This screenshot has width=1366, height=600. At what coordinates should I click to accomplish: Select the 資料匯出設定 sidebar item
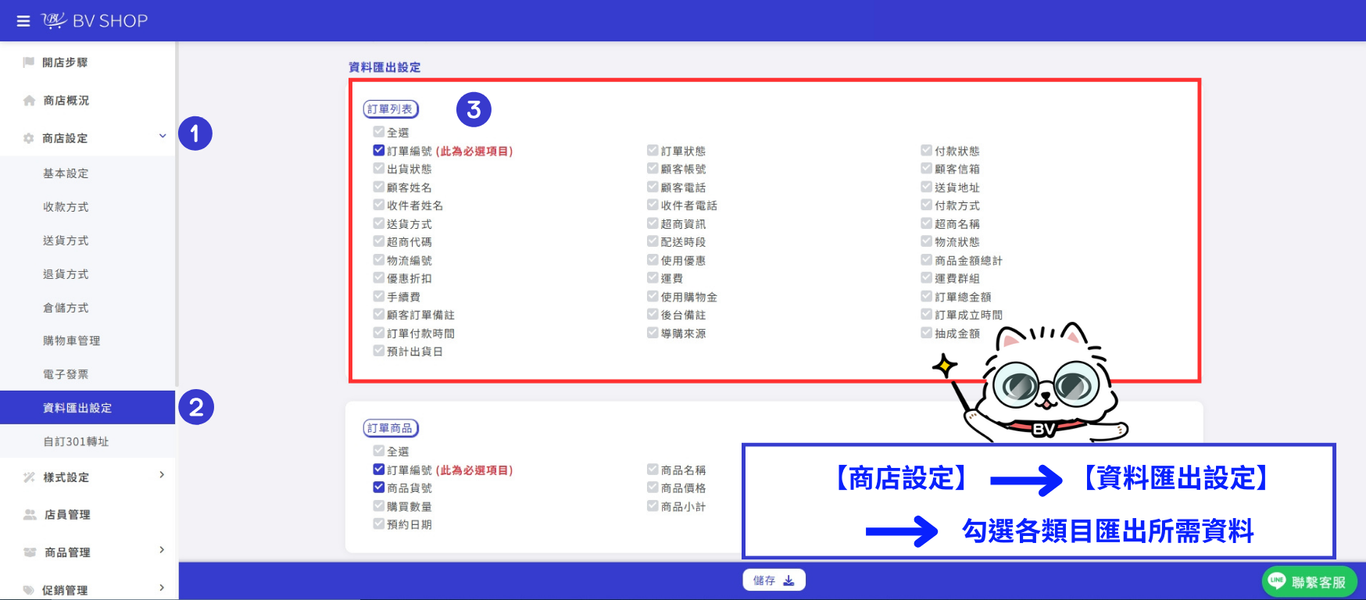pyautogui.click(x=88, y=408)
